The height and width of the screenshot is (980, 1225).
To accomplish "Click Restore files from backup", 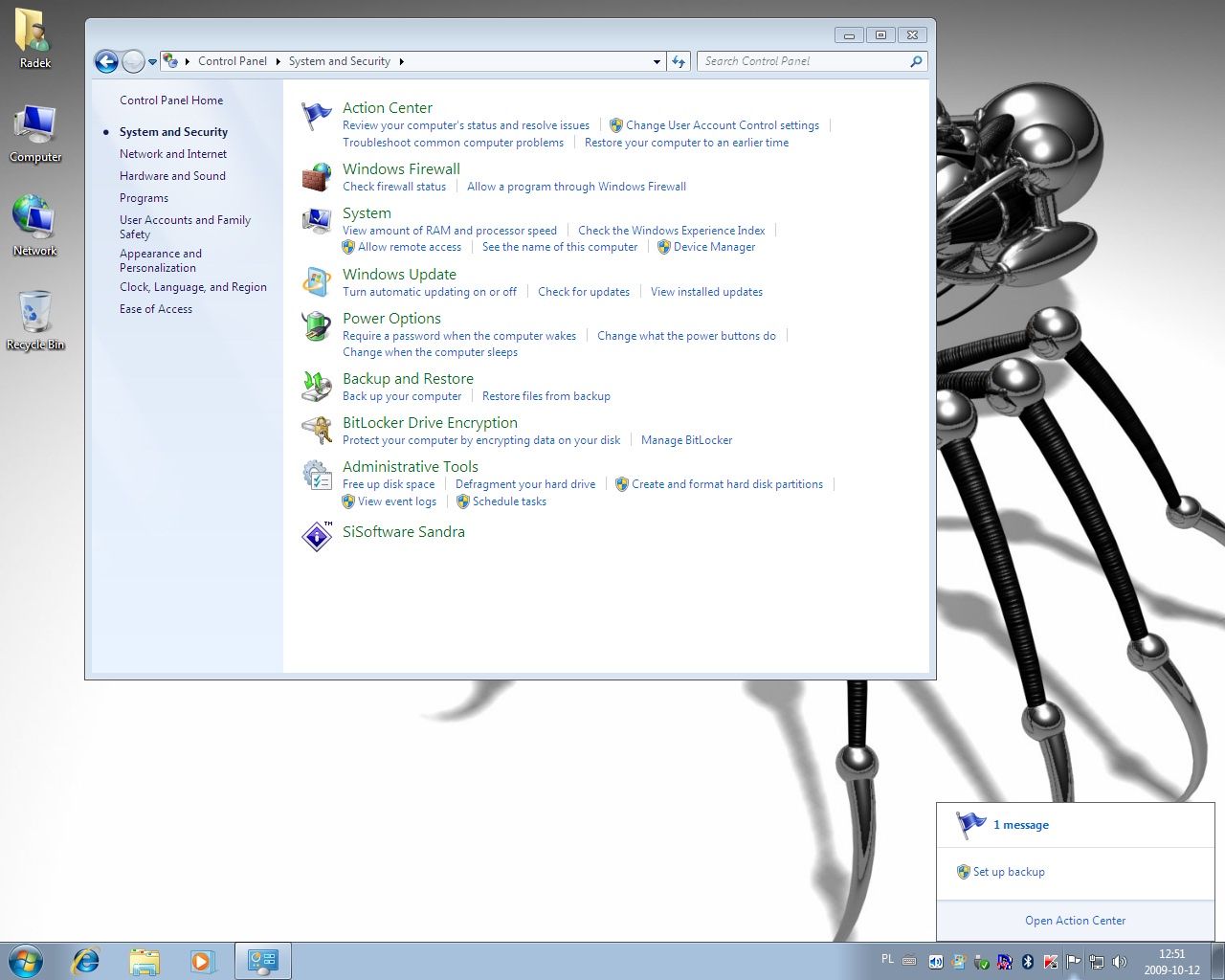I will pos(546,396).
